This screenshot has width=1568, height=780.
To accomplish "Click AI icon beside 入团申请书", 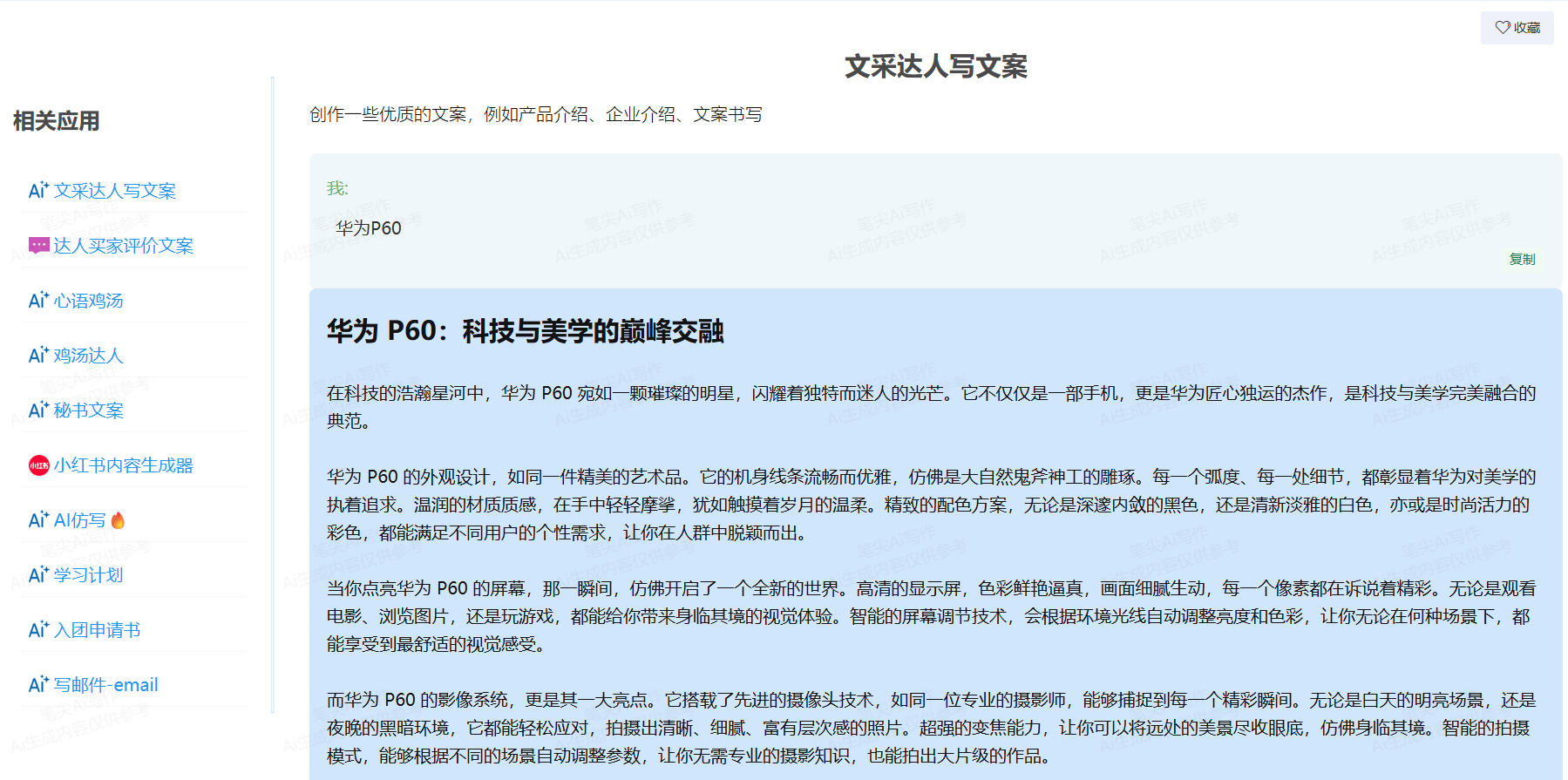I will click(38, 629).
